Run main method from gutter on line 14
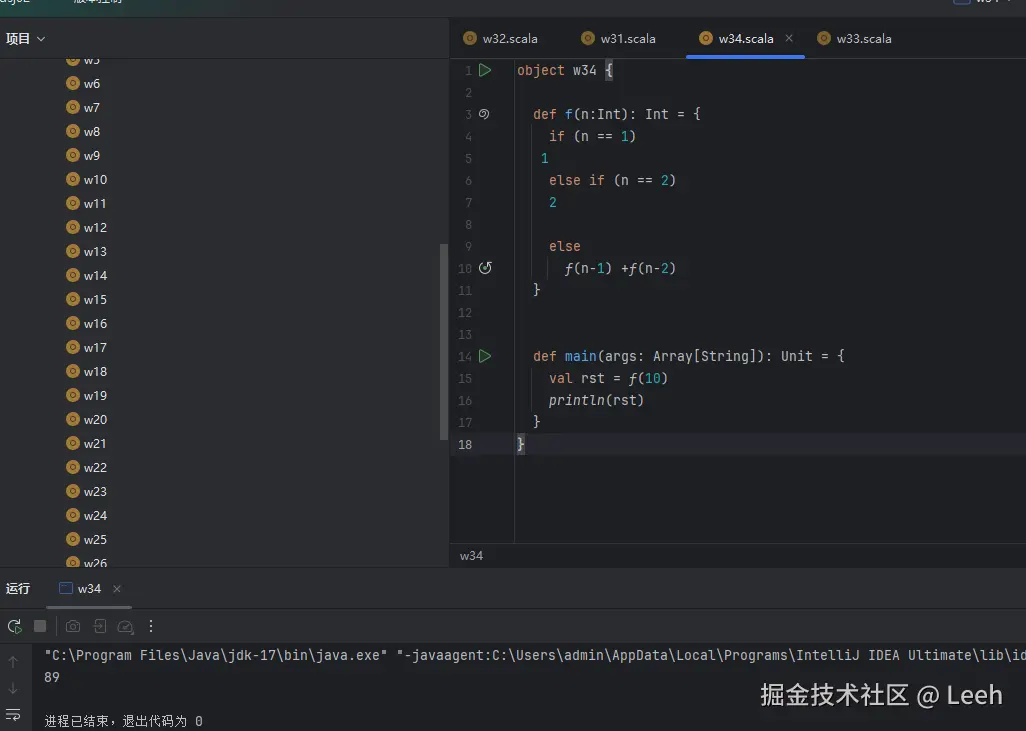 pos(486,356)
